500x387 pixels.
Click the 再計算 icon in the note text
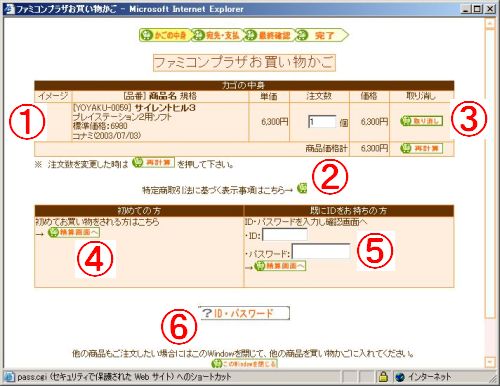153,163
